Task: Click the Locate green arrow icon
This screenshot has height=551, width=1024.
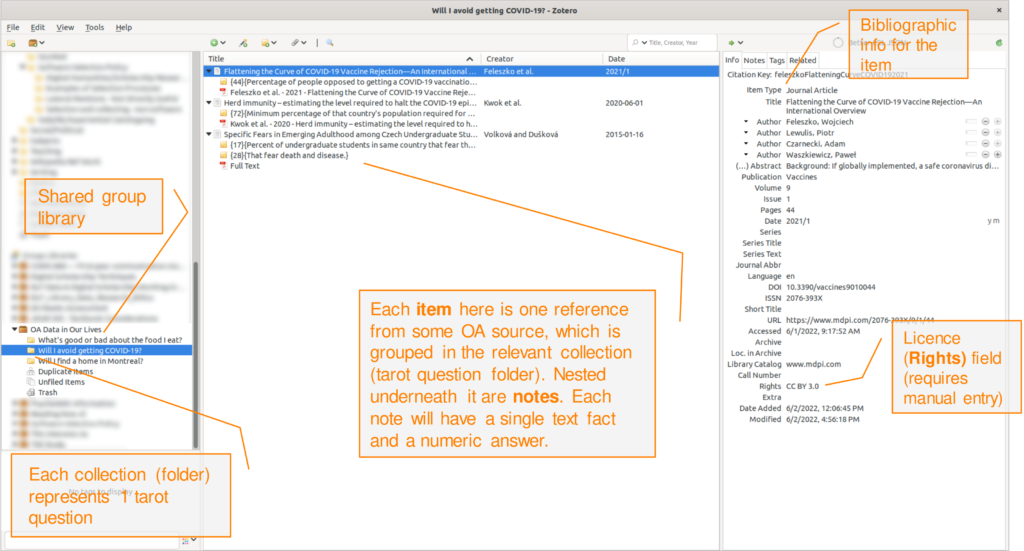Action: pyautogui.click(x=732, y=43)
